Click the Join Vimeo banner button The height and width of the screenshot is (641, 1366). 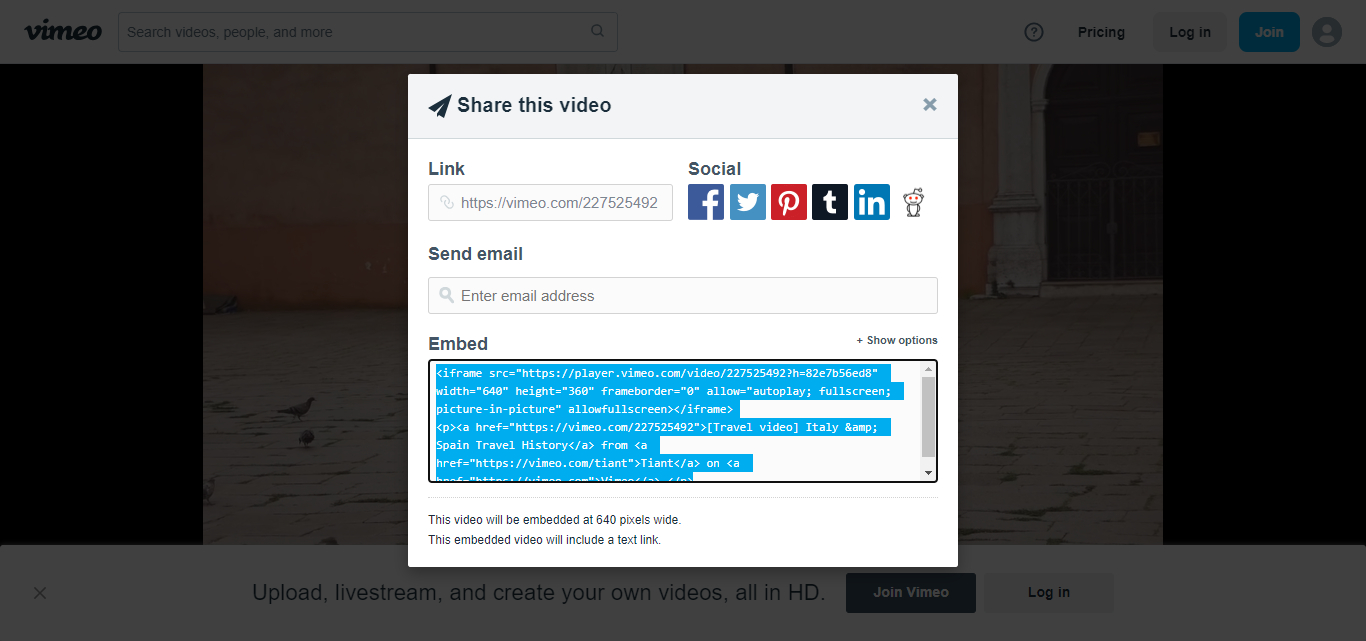911,592
